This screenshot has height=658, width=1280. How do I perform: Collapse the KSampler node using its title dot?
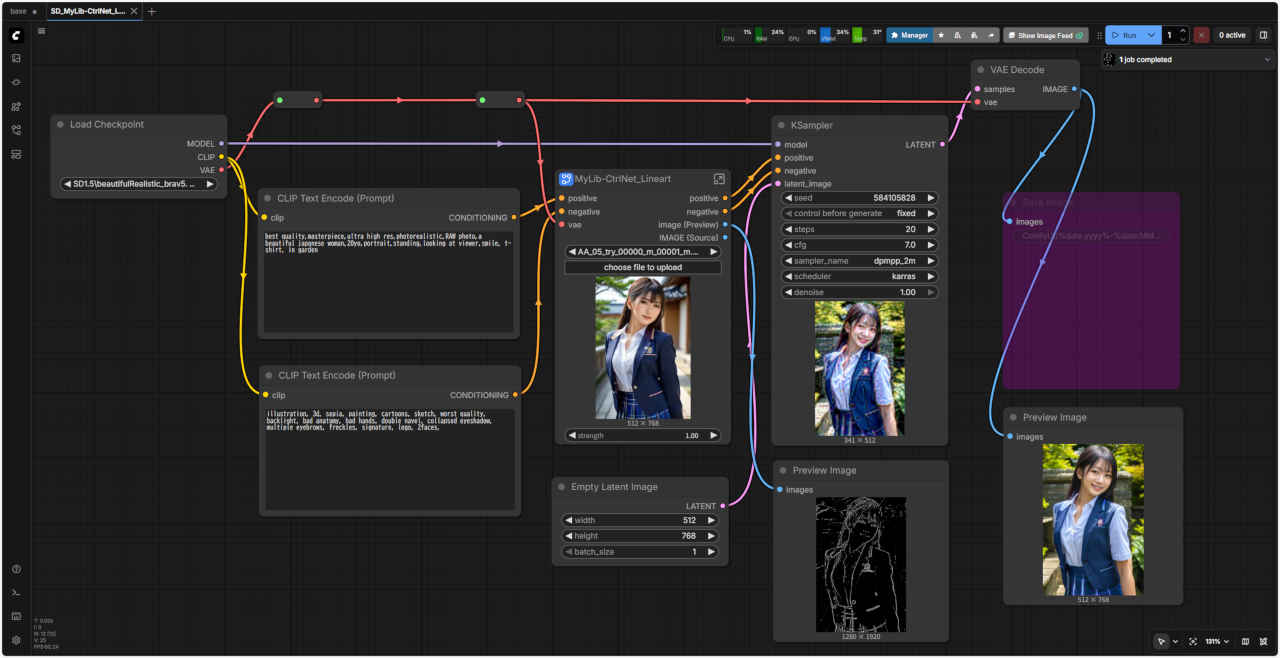coord(781,126)
